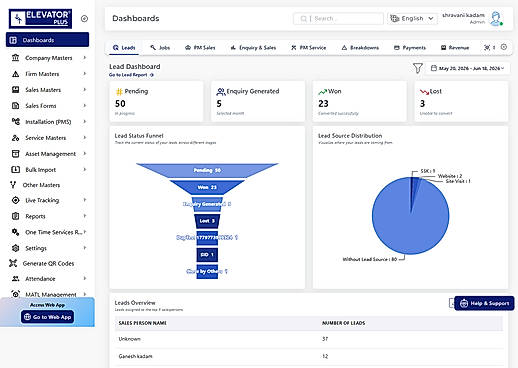Switch to the Breakdowns tab

[360, 48]
